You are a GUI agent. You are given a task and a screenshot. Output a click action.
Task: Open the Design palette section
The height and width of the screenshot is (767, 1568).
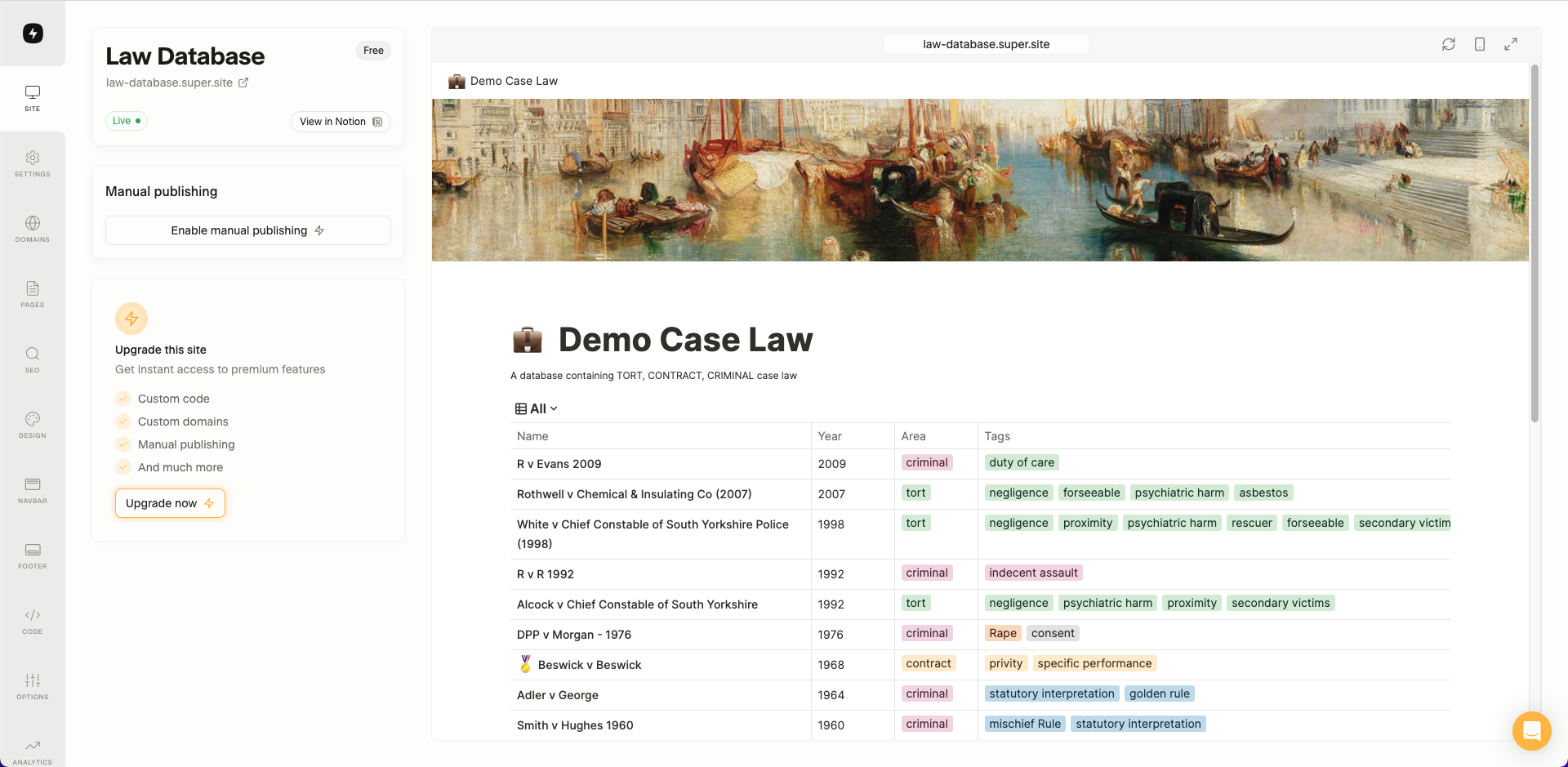33,425
